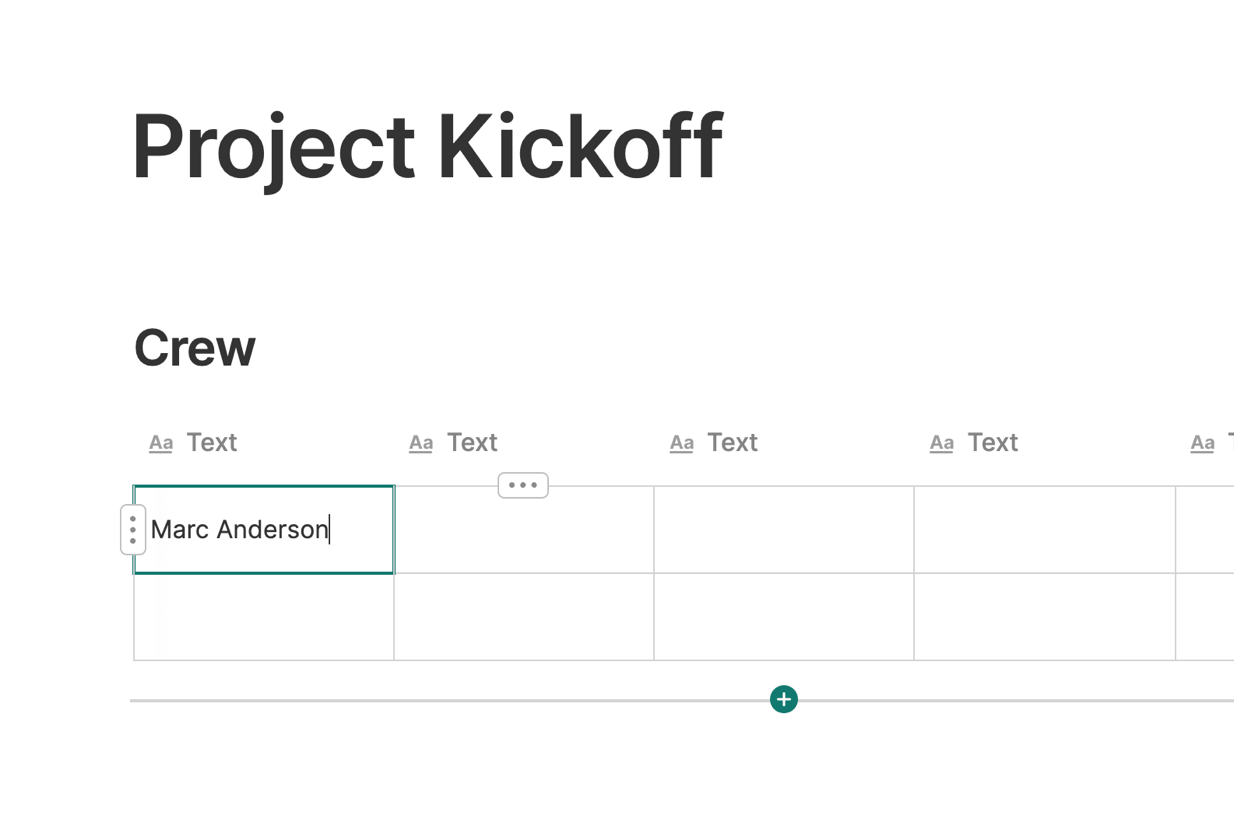1234x833 pixels.
Task: Select the second-row cell in the fifth column
Action: tap(1205, 617)
